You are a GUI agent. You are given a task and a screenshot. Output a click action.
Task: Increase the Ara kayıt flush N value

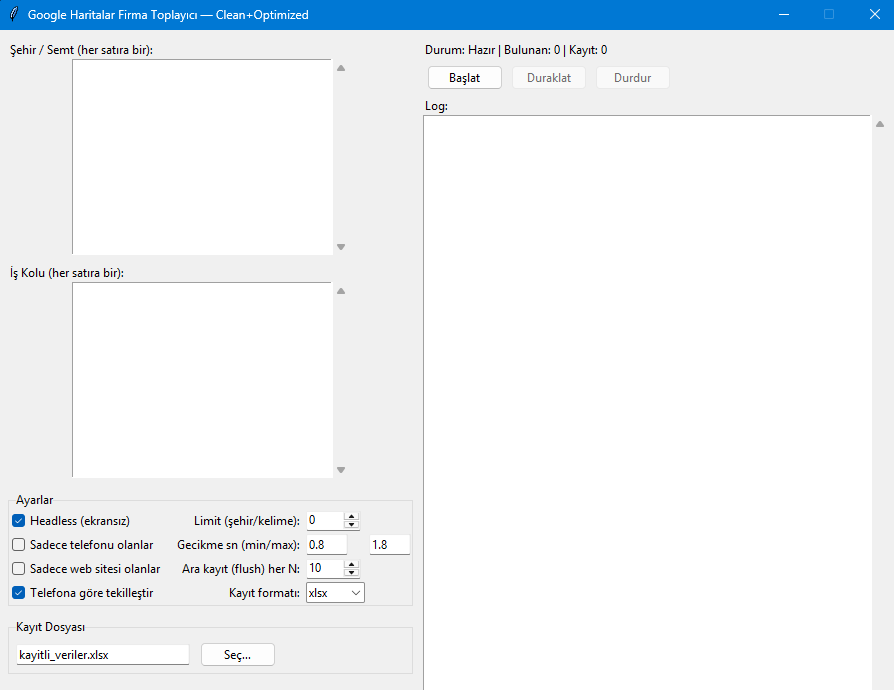[x=352, y=564]
